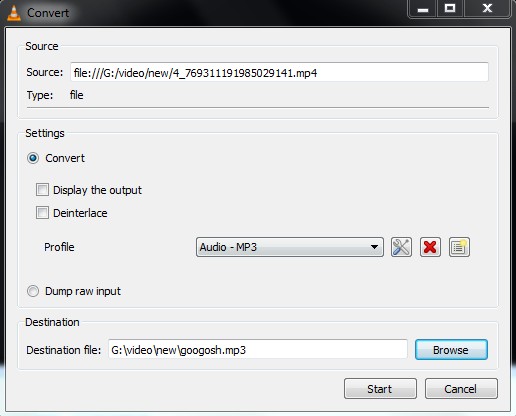Cancel the convert dialog
The image size is (516, 416).
pos(461,388)
